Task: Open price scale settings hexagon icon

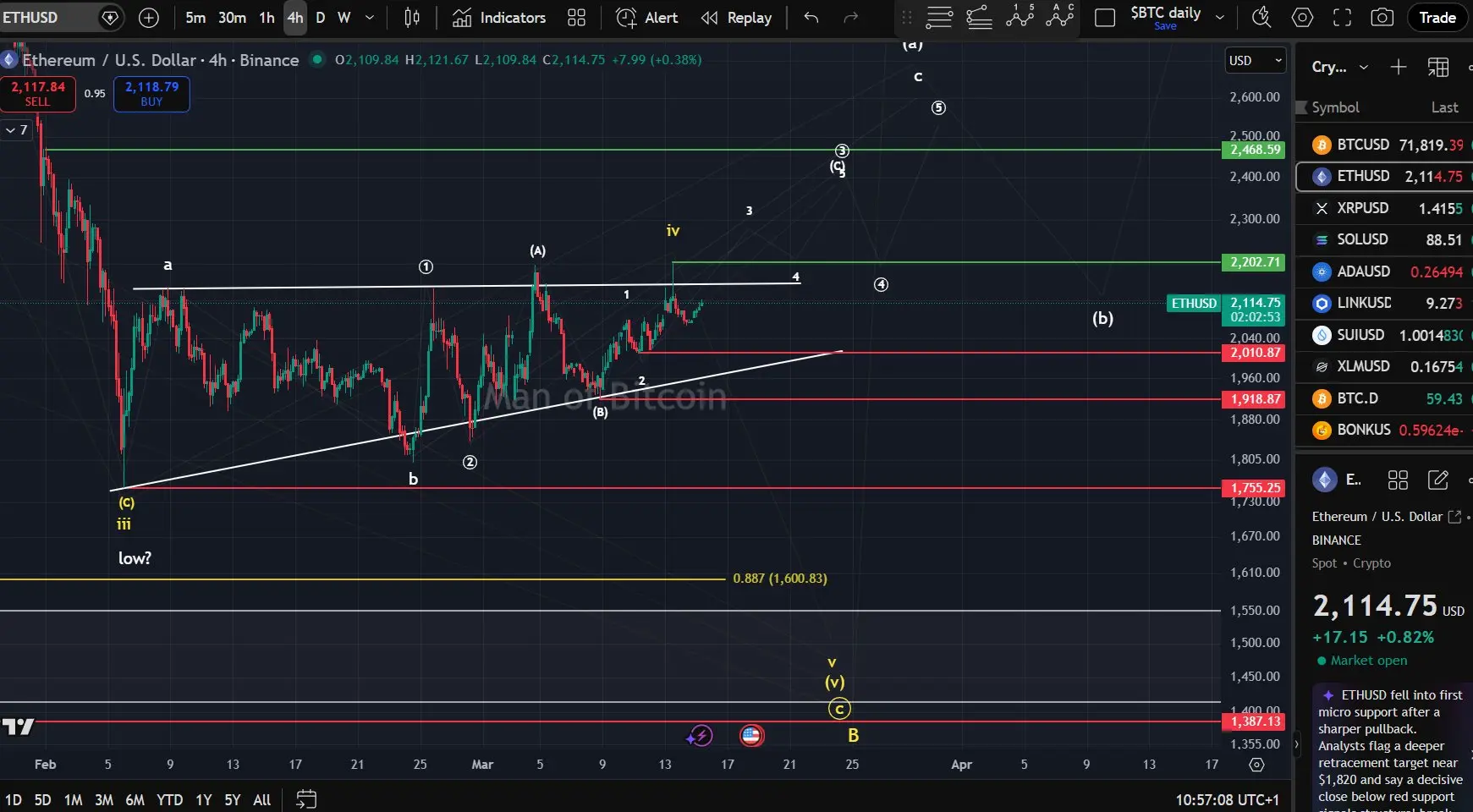Action: tap(1256, 765)
